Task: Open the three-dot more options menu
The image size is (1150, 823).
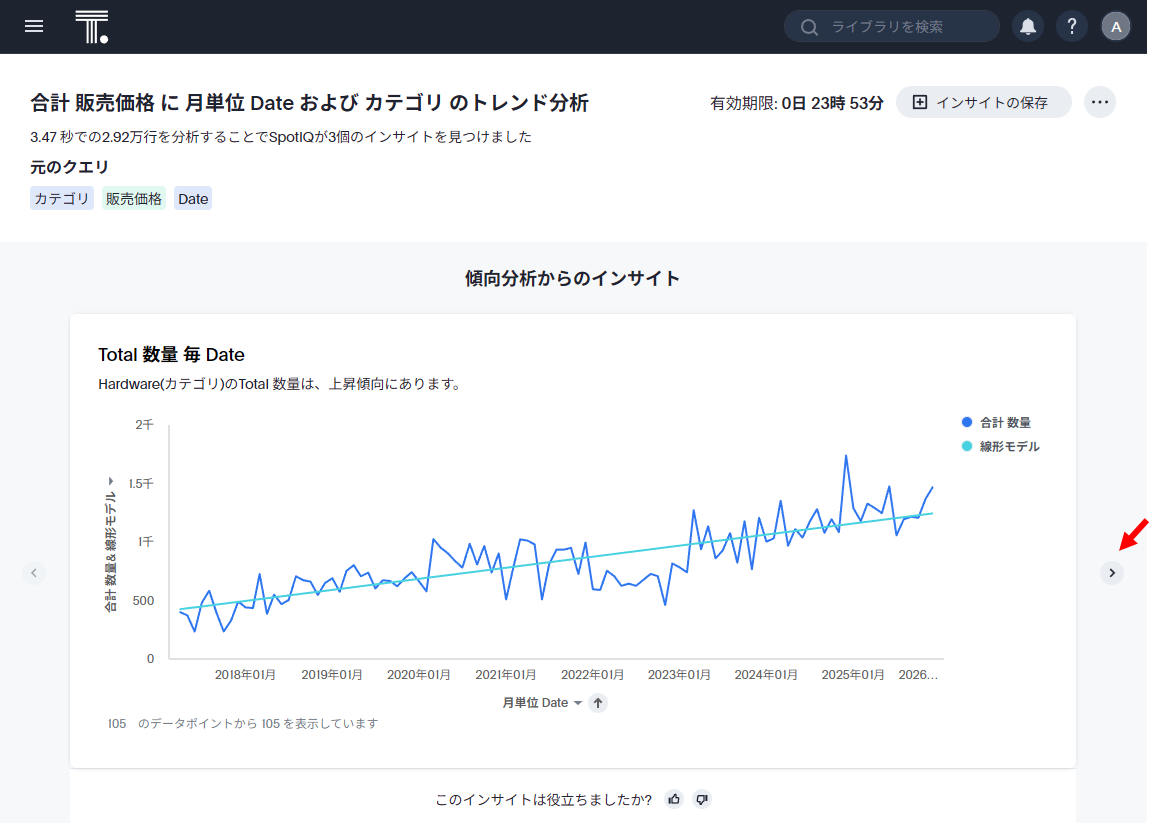Action: [x=1100, y=102]
